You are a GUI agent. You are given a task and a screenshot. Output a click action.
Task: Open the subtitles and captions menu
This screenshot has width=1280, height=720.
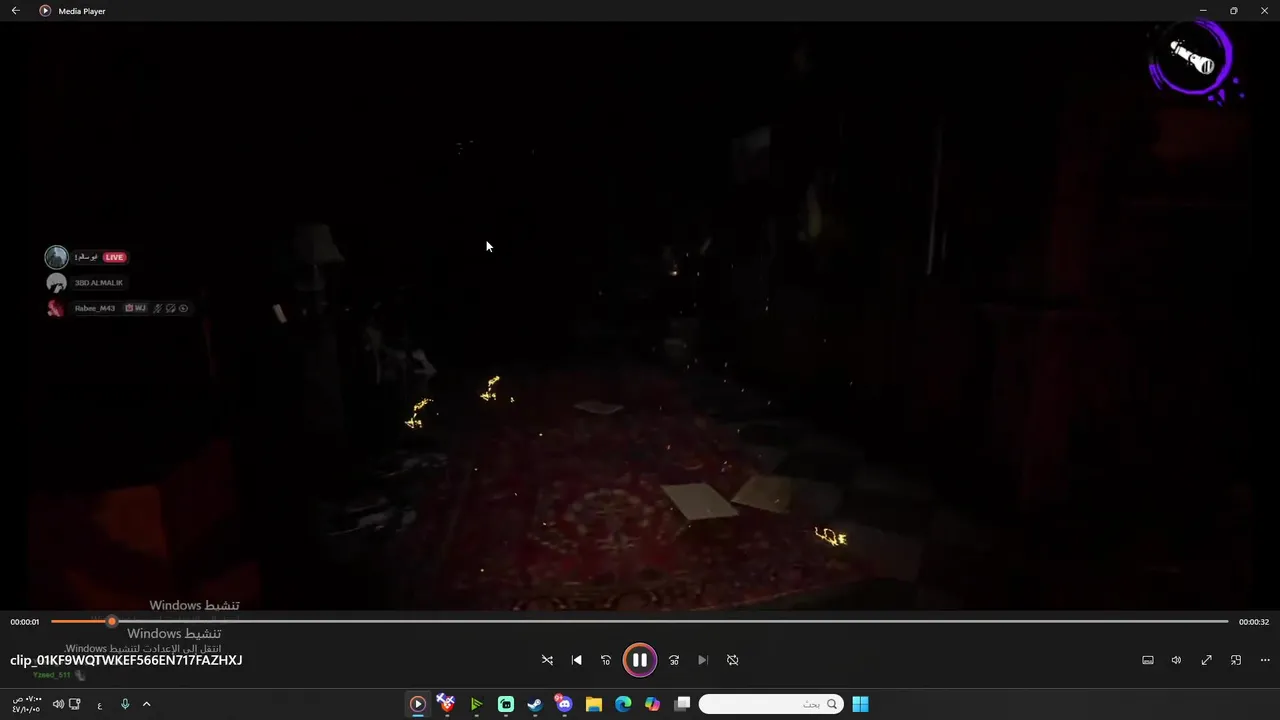(x=1148, y=660)
